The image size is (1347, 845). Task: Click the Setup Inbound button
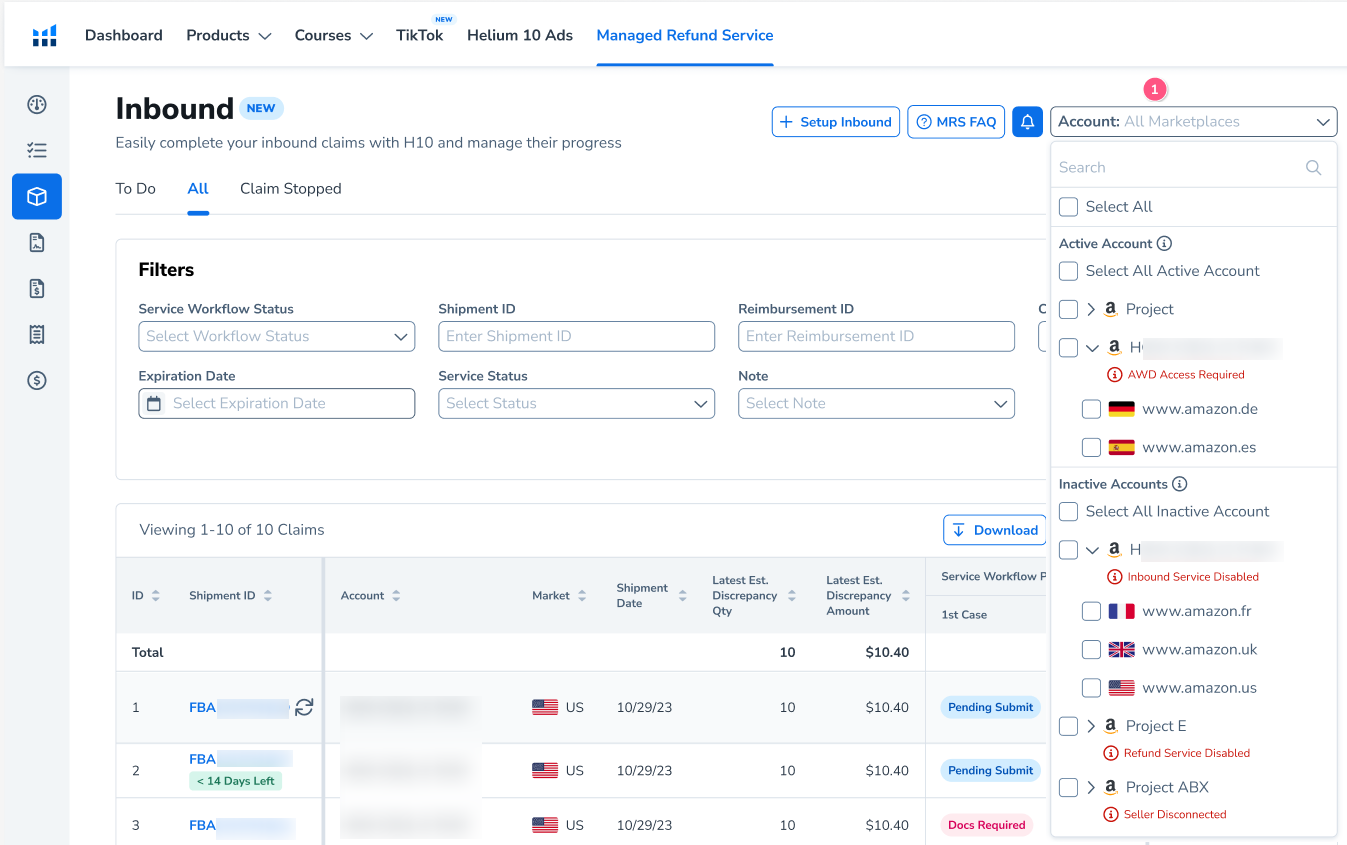pos(836,122)
